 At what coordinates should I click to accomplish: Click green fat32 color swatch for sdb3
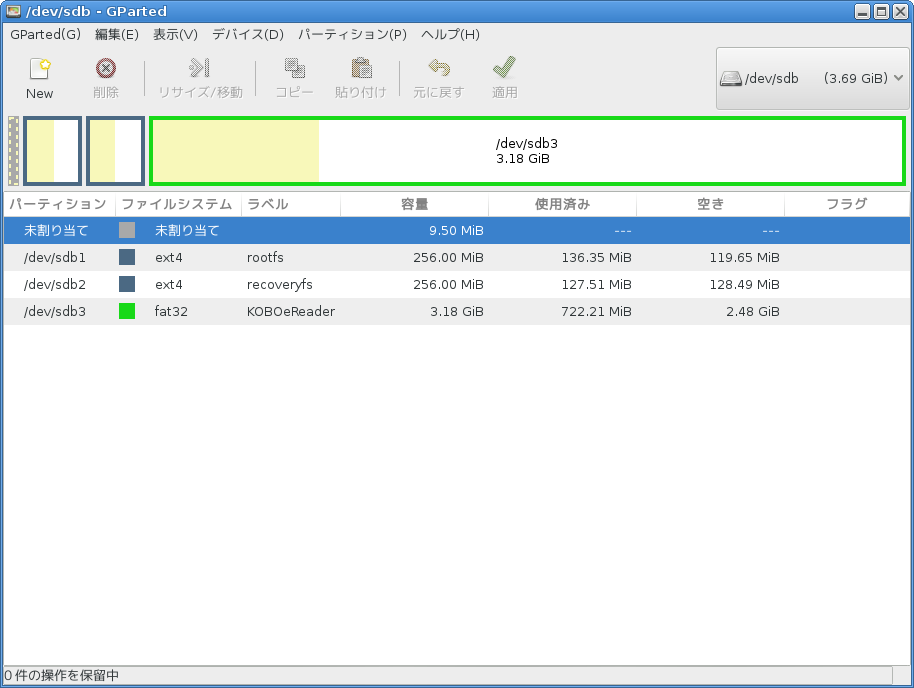pos(127,311)
